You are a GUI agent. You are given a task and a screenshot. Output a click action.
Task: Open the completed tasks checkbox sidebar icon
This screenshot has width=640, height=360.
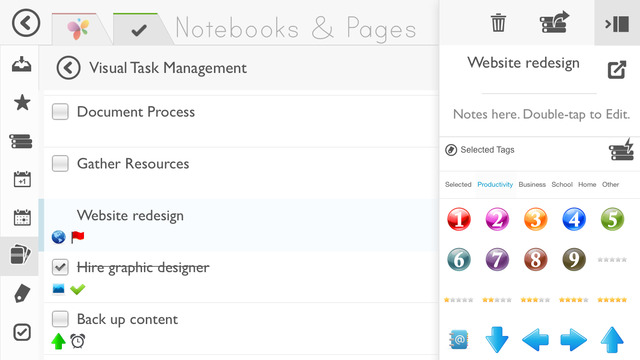(x=22, y=332)
